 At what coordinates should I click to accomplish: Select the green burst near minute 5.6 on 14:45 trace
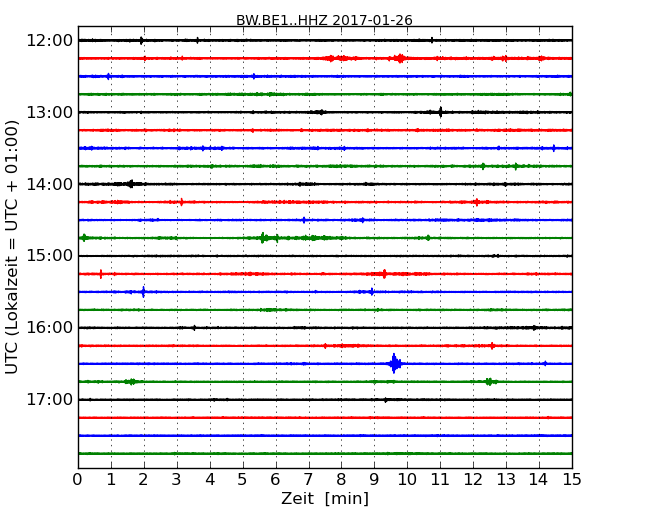(263, 238)
